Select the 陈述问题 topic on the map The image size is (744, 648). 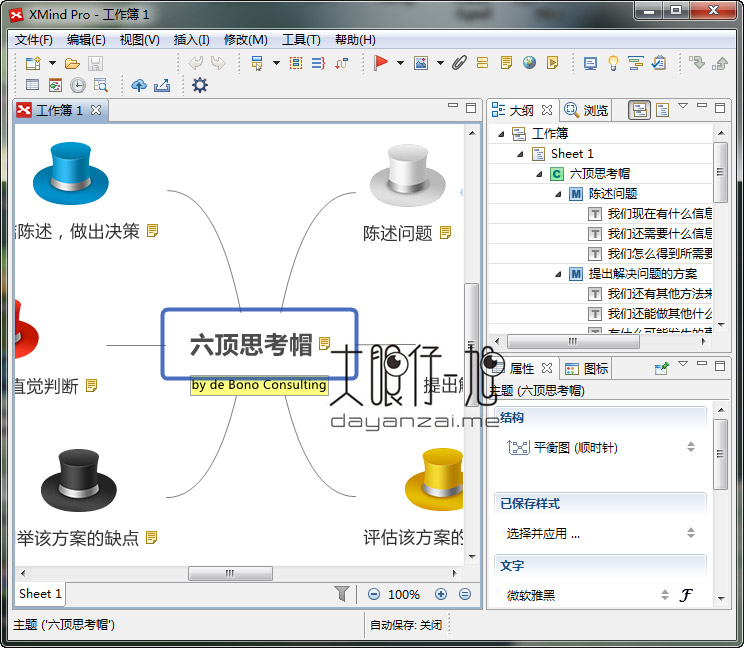tap(398, 233)
